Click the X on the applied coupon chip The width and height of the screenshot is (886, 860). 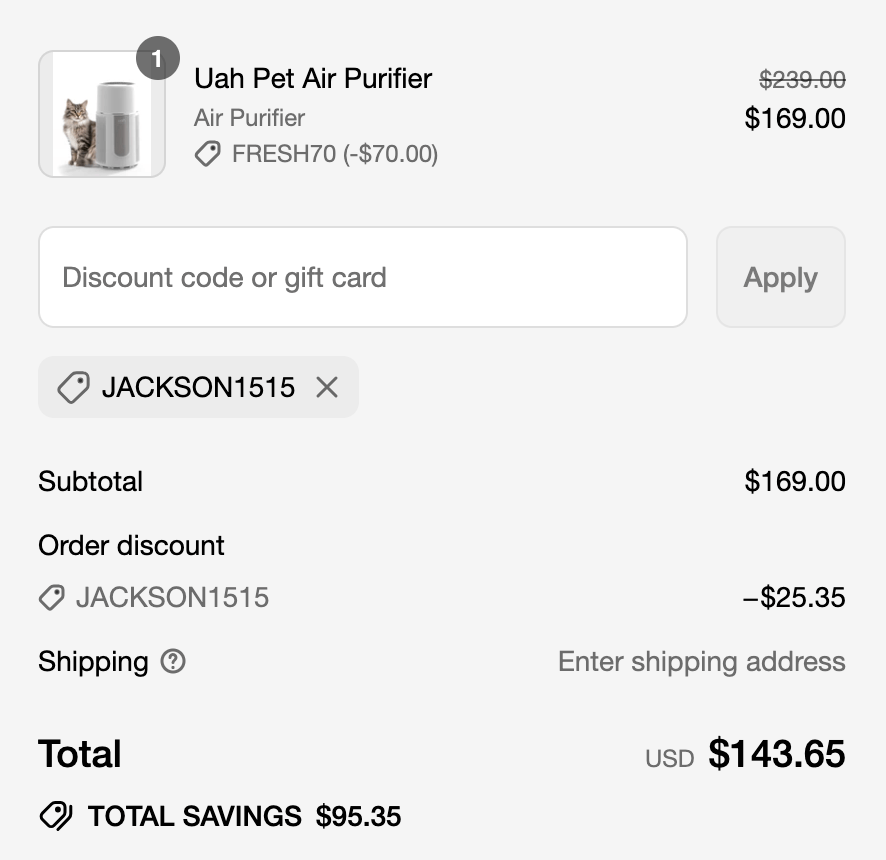tap(327, 387)
